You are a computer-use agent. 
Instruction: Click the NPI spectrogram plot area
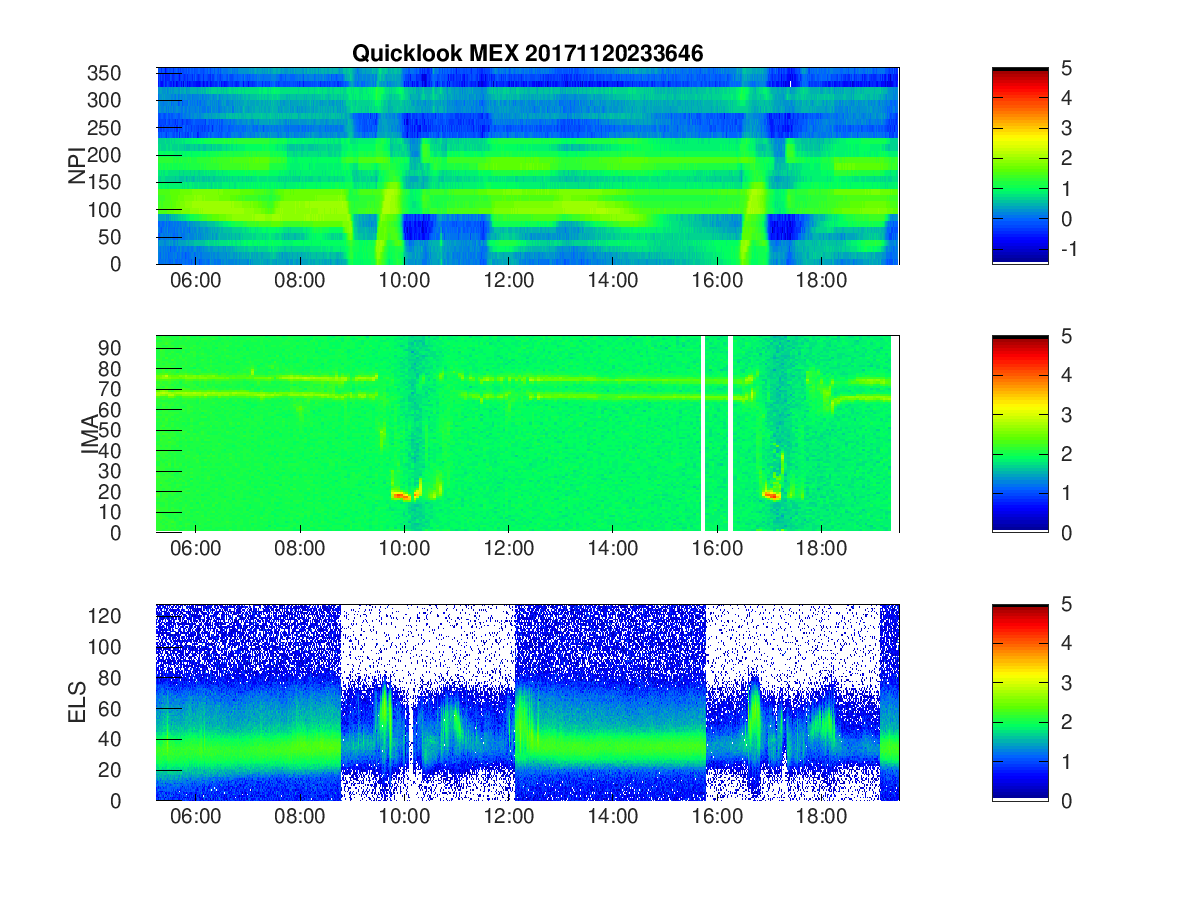pos(528,166)
